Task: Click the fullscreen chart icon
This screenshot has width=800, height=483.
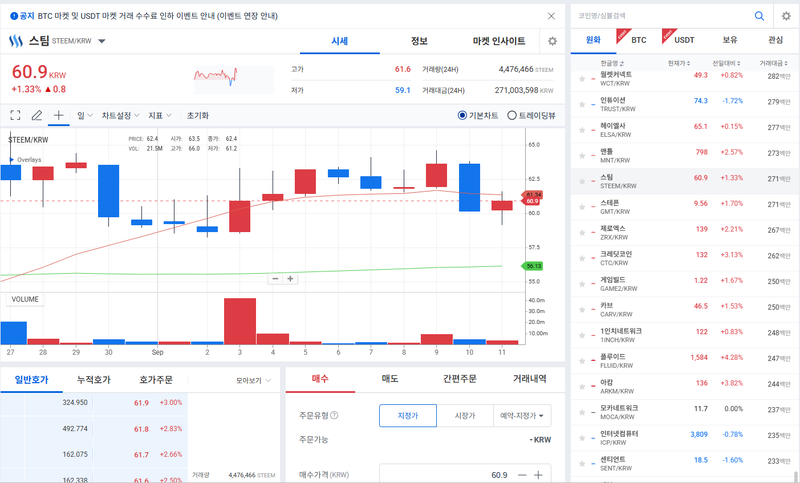Action: coord(15,115)
